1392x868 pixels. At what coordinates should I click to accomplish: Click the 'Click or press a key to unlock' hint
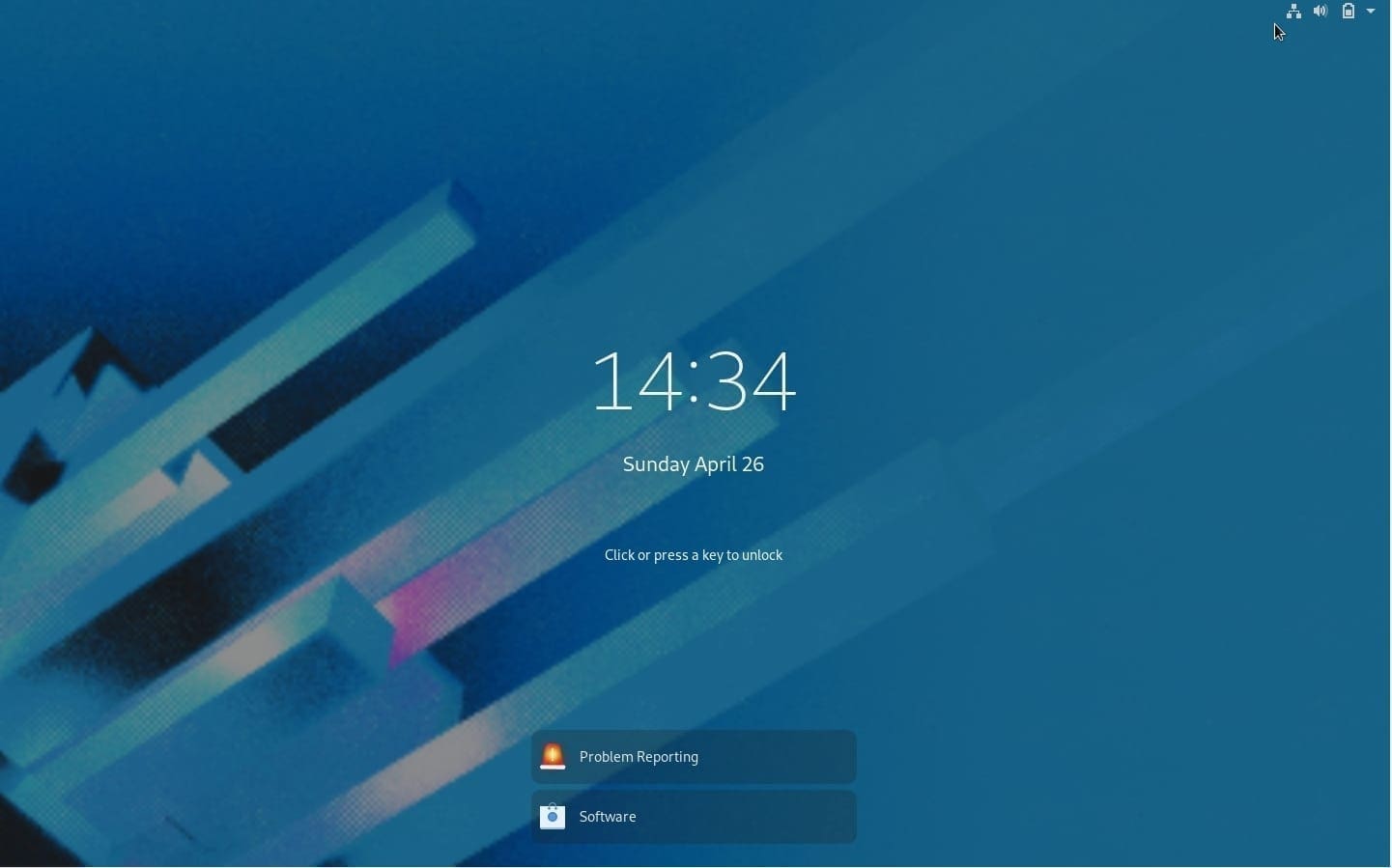pyautogui.click(x=694, y=556)
